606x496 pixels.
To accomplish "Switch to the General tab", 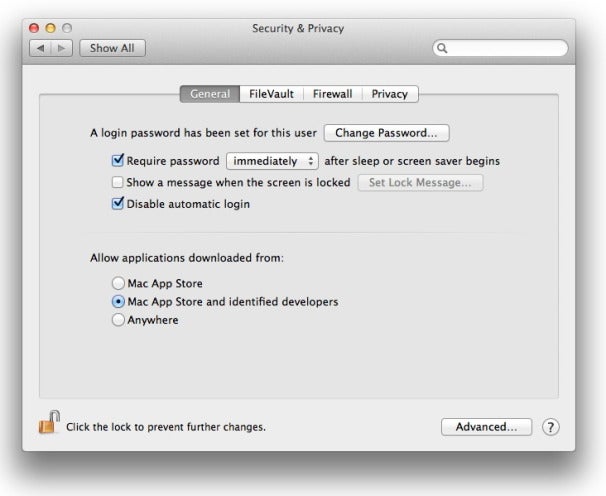I will pyautogui.click(x=210, y=94).
